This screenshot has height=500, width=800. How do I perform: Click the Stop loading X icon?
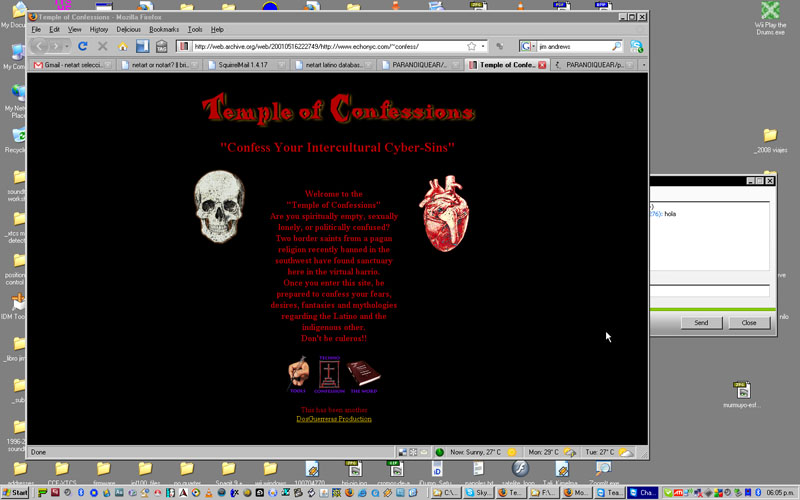(103, 46)
